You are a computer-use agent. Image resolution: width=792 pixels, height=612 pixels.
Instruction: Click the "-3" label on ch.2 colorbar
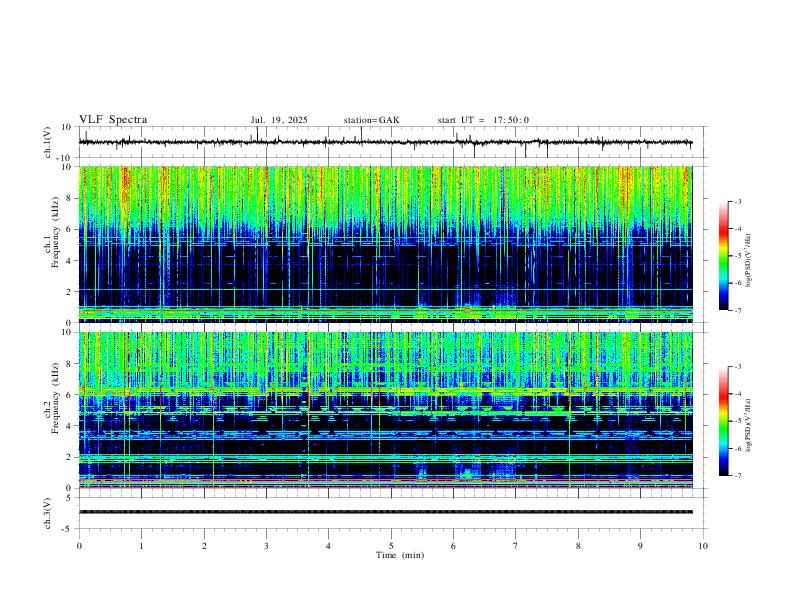737,367
